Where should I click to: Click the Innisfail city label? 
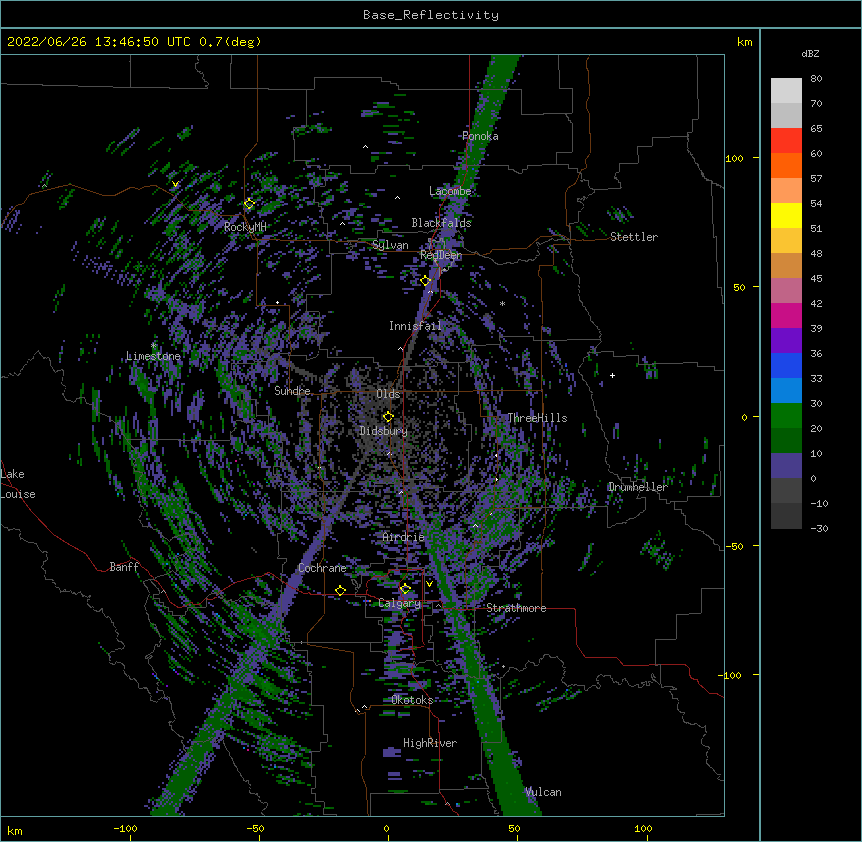[x=415, y=326]
